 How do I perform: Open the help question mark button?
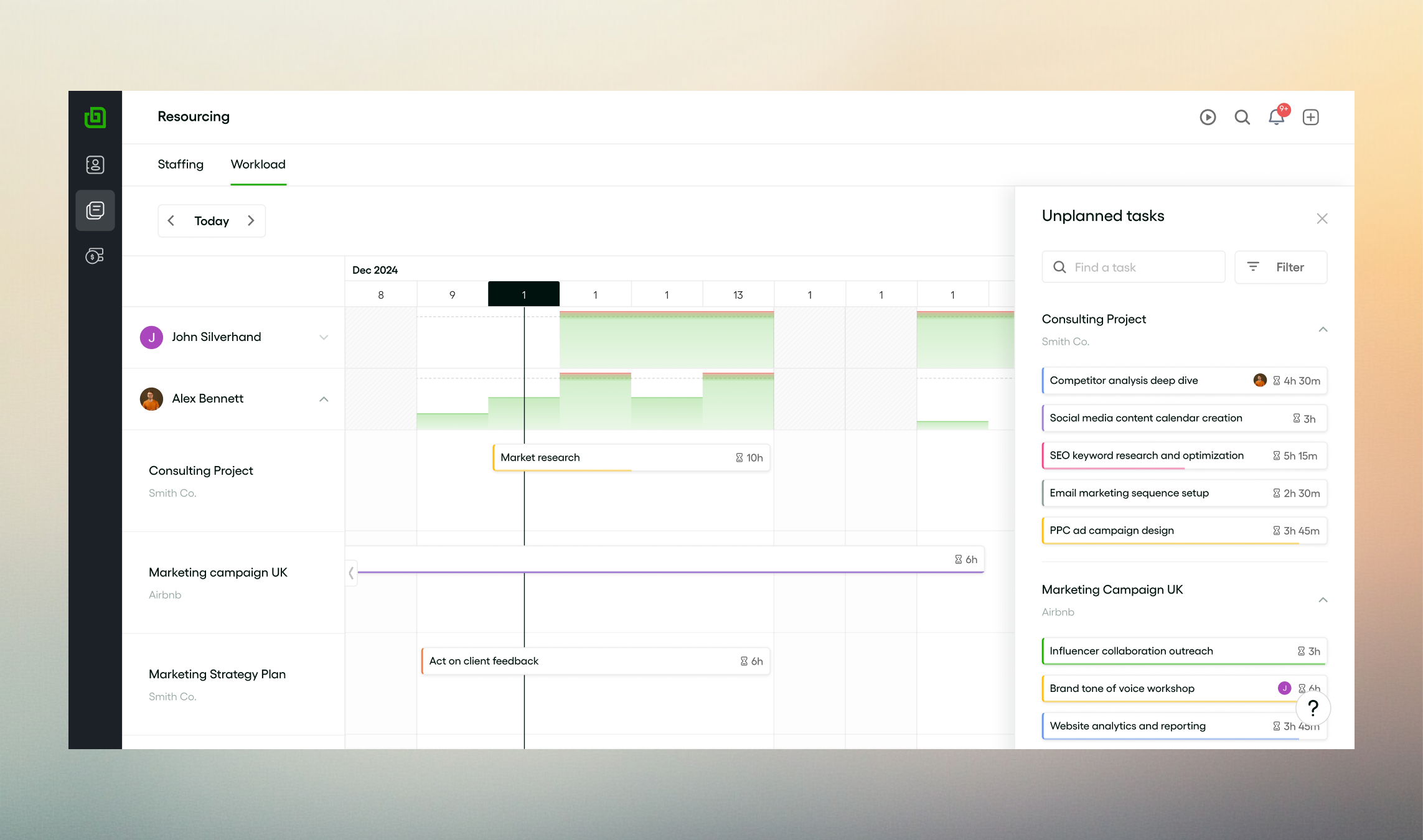(x=1313, y=707)
